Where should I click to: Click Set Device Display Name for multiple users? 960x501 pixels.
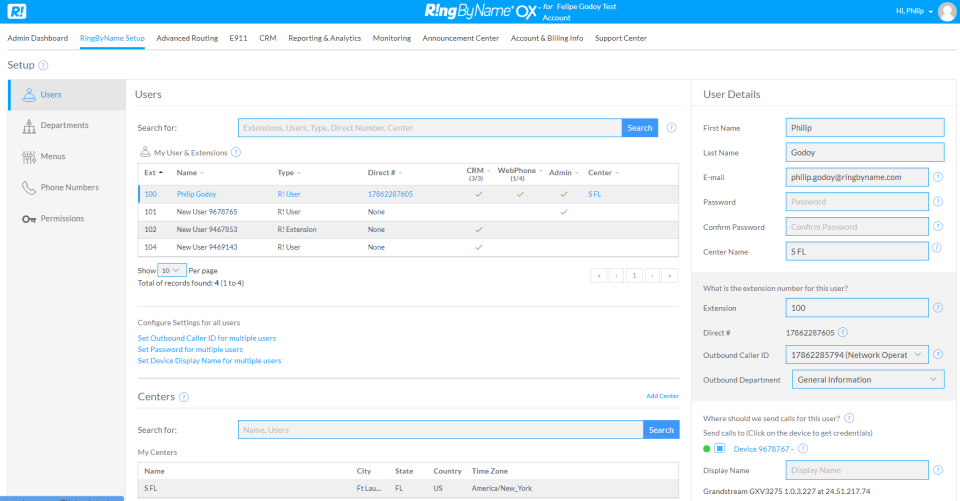[x=209, y=361]
